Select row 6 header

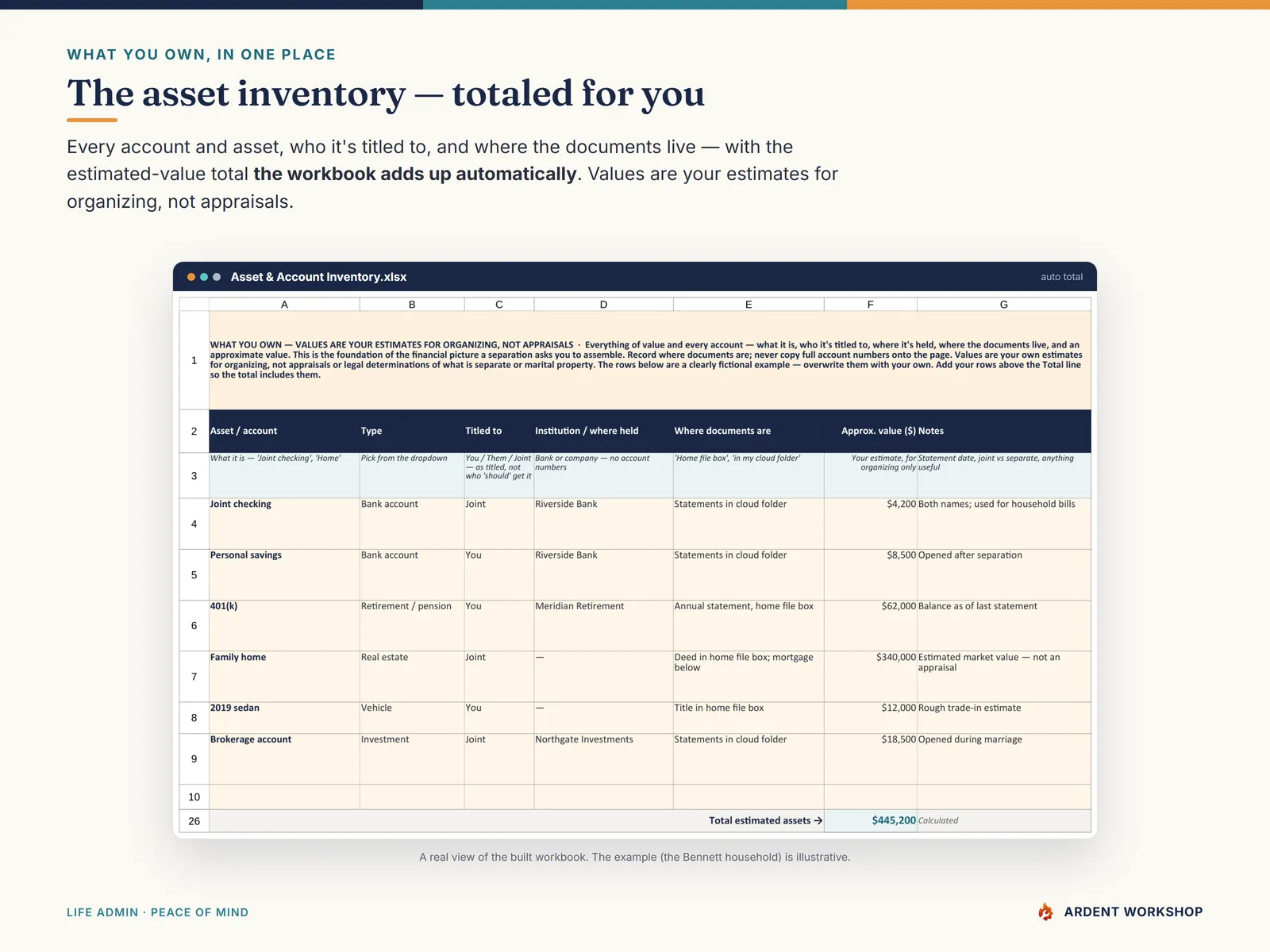point(194,626)
